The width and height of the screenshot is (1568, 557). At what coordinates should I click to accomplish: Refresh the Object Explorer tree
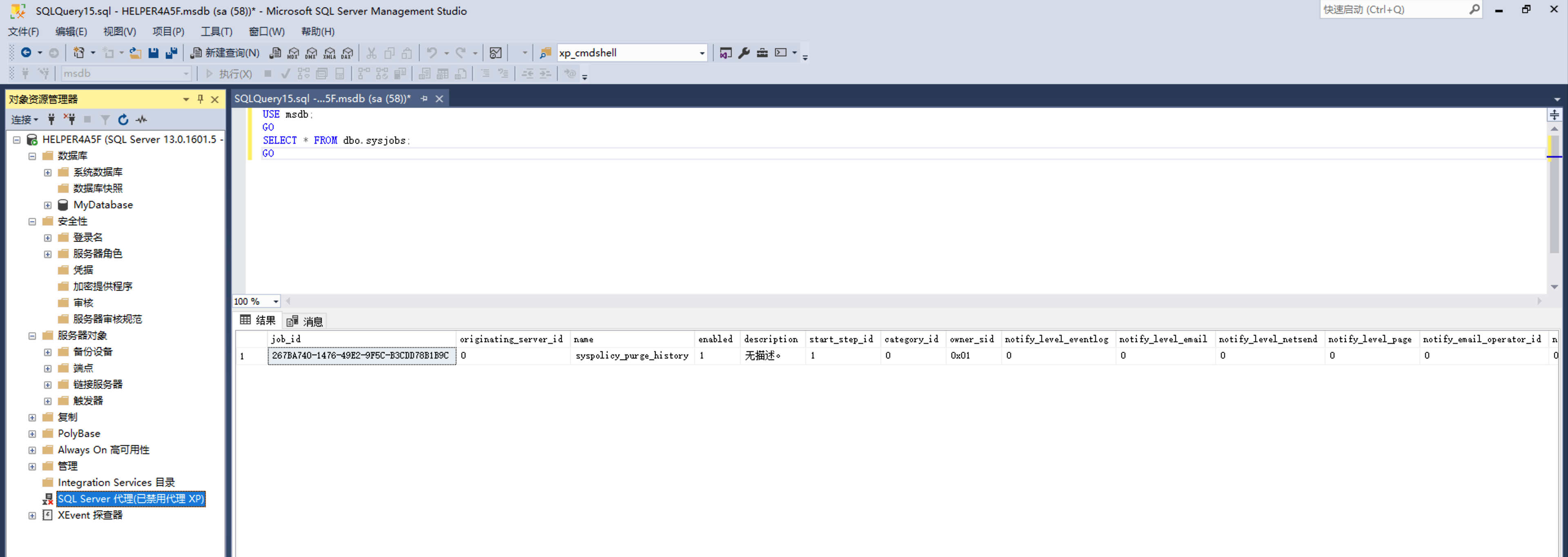pos(123,119)
